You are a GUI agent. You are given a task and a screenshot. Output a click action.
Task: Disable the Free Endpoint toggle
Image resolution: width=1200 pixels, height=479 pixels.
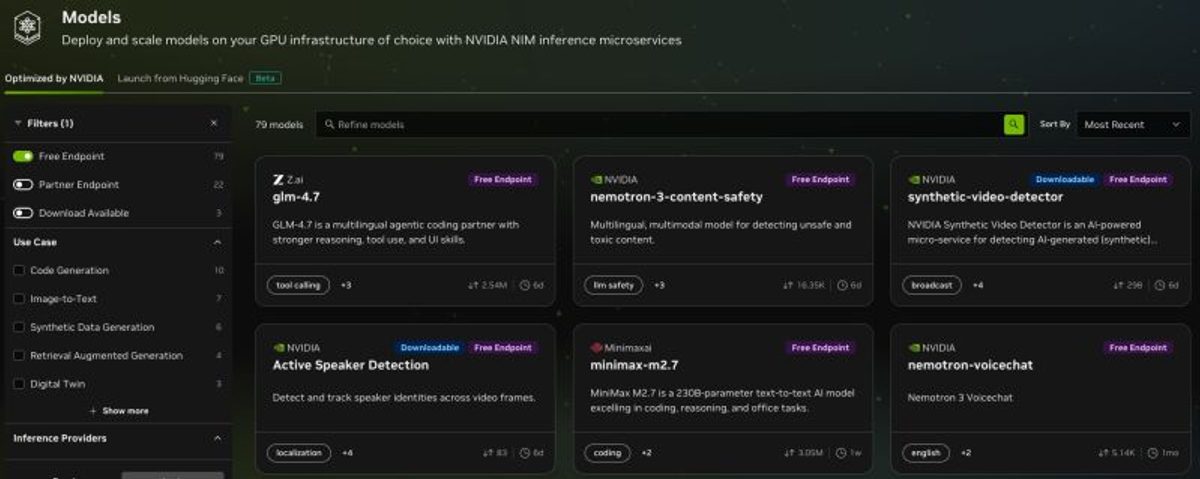tap(23, 157)
